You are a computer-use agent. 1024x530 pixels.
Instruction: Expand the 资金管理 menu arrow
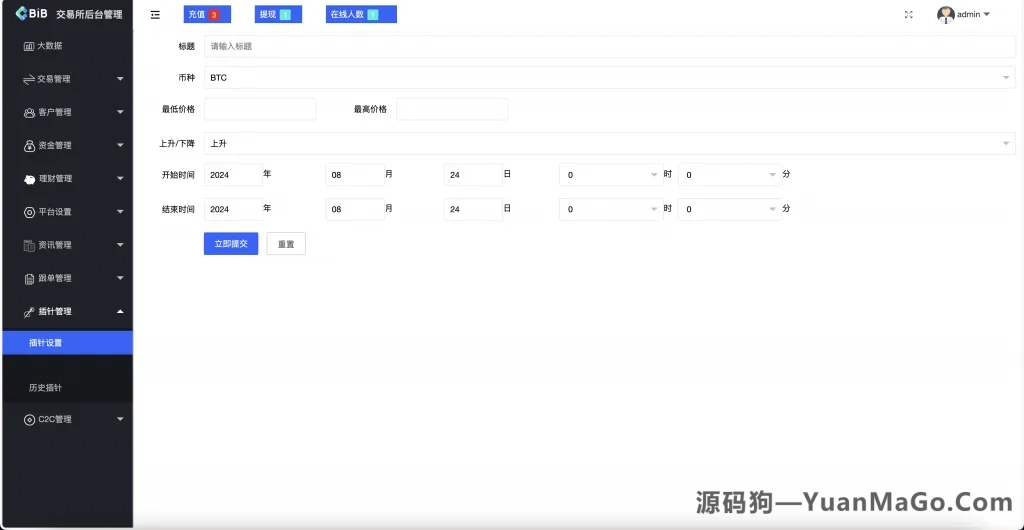click(x=120, y=146)
